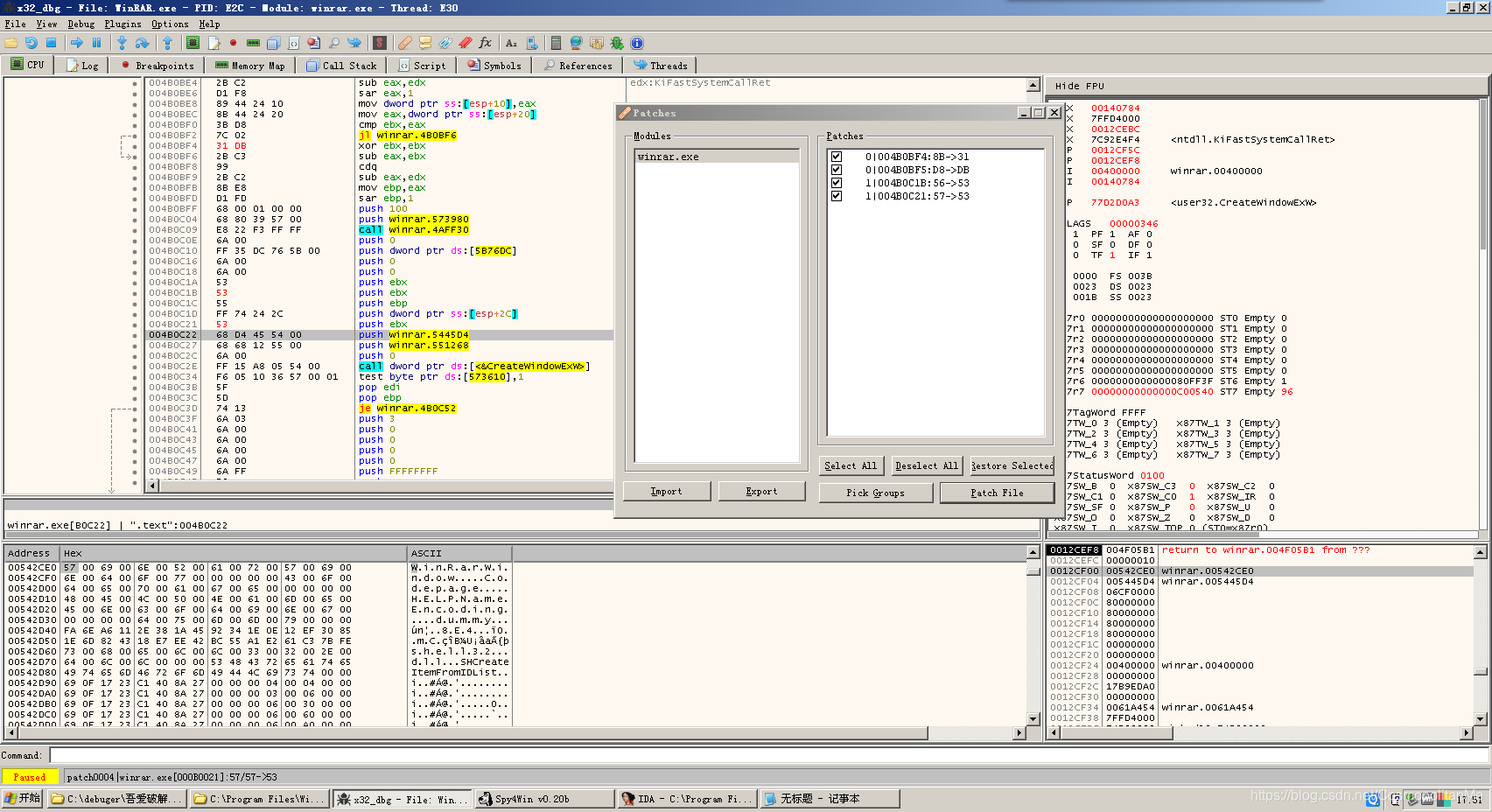Click the Step Into icon

[122, 43]
